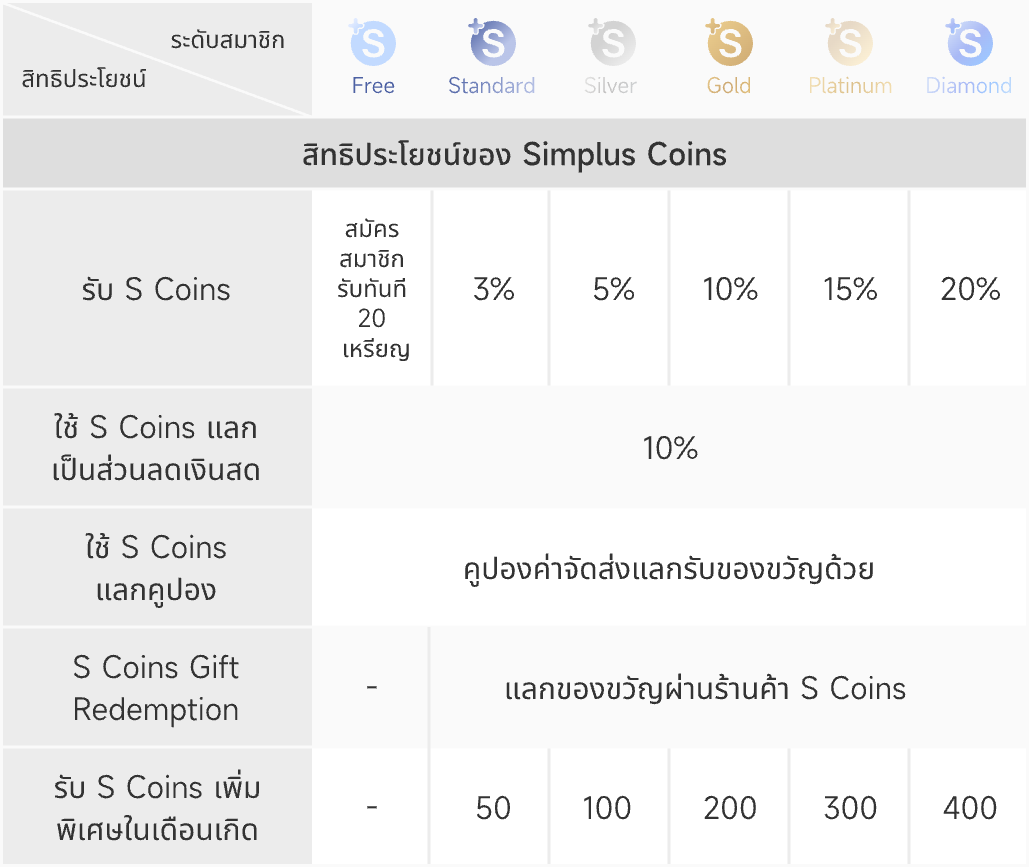Click the 20% Diamond earn rate cell
The width and height of the screenshot is (1029, 867).
[970, 290]
